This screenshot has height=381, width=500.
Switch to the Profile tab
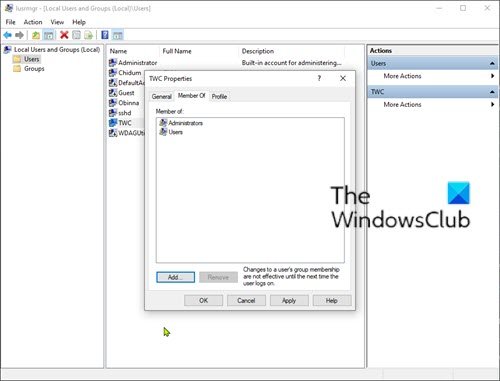point(219,97)
